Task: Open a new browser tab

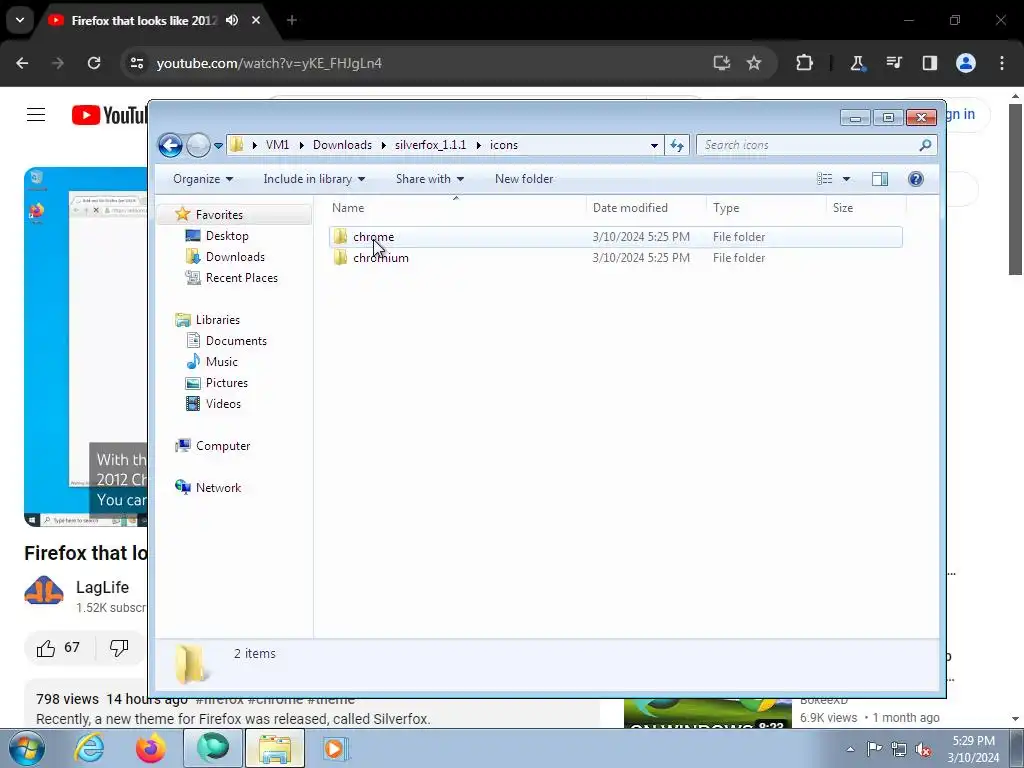Action: click(x=292, y=20)
